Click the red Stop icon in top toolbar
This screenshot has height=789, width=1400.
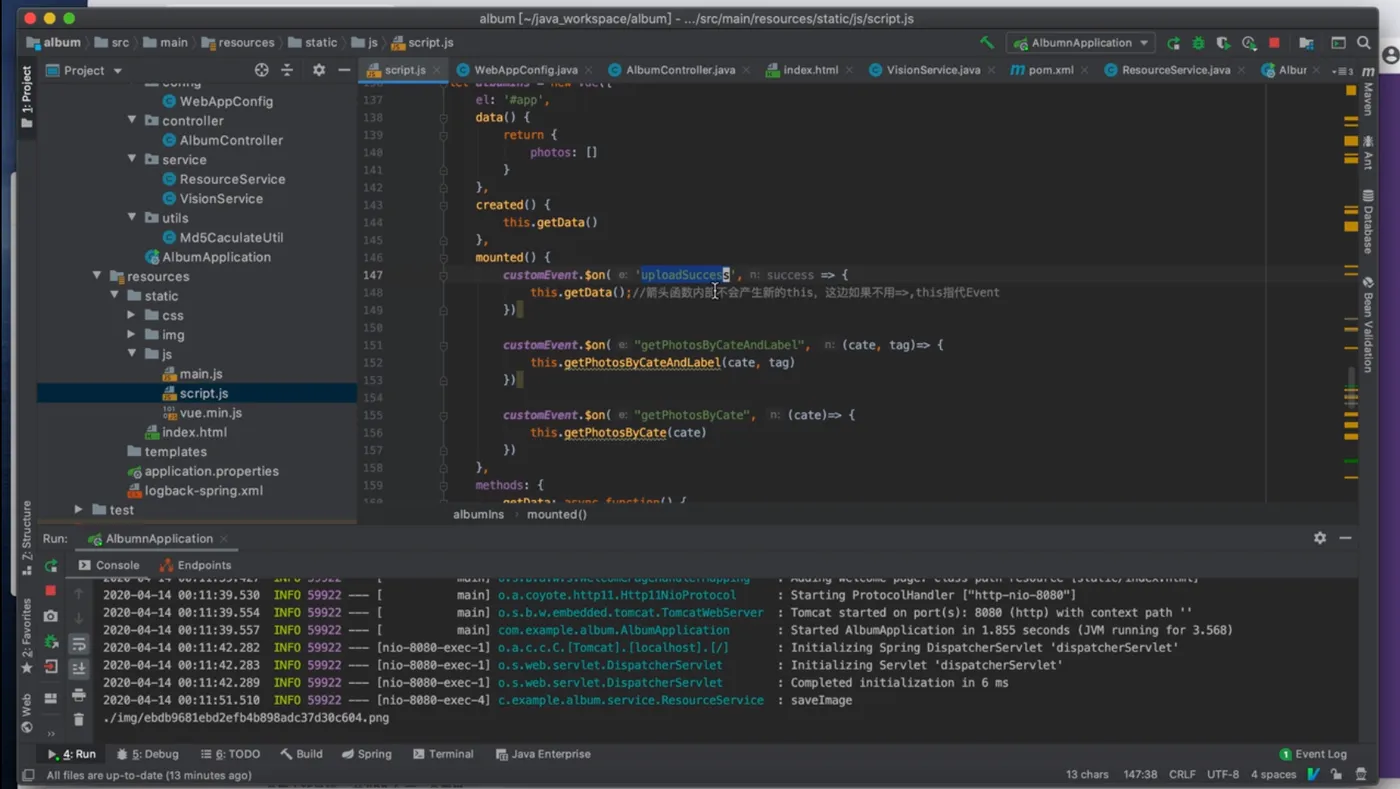tap(1274, 43)
